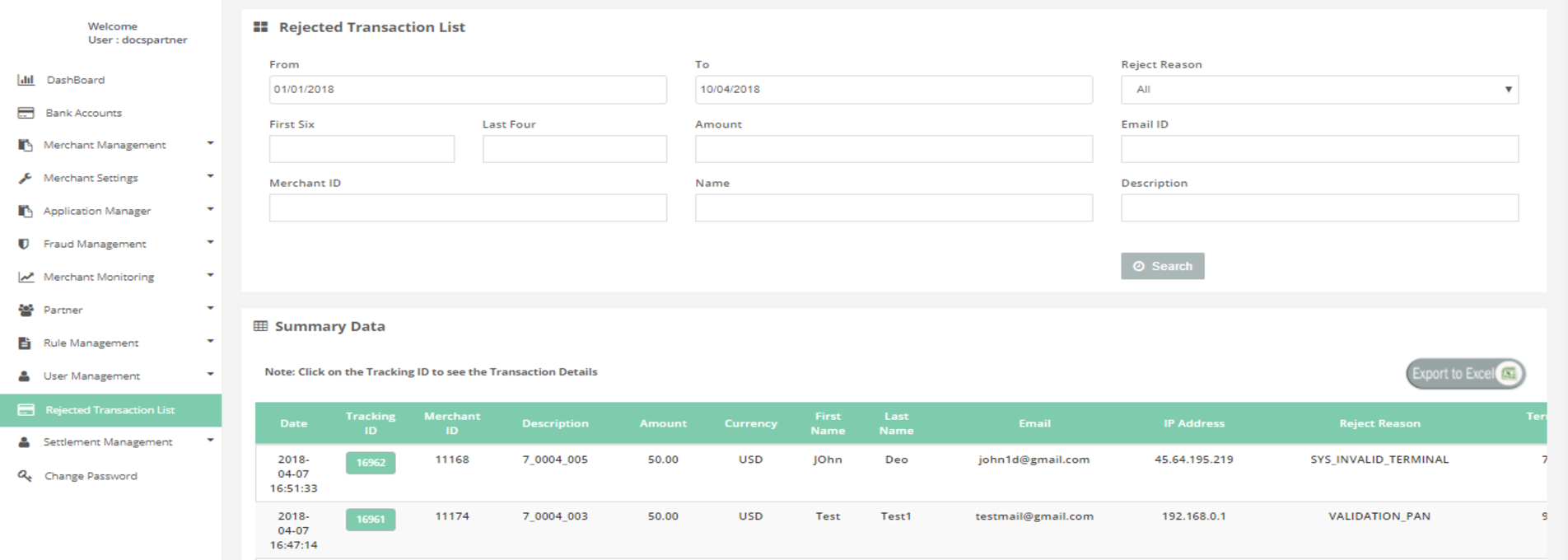Open Rejected Transaction List menu item
The width and height of the screenshot is (1568, 560).
(x=110, y=410)
